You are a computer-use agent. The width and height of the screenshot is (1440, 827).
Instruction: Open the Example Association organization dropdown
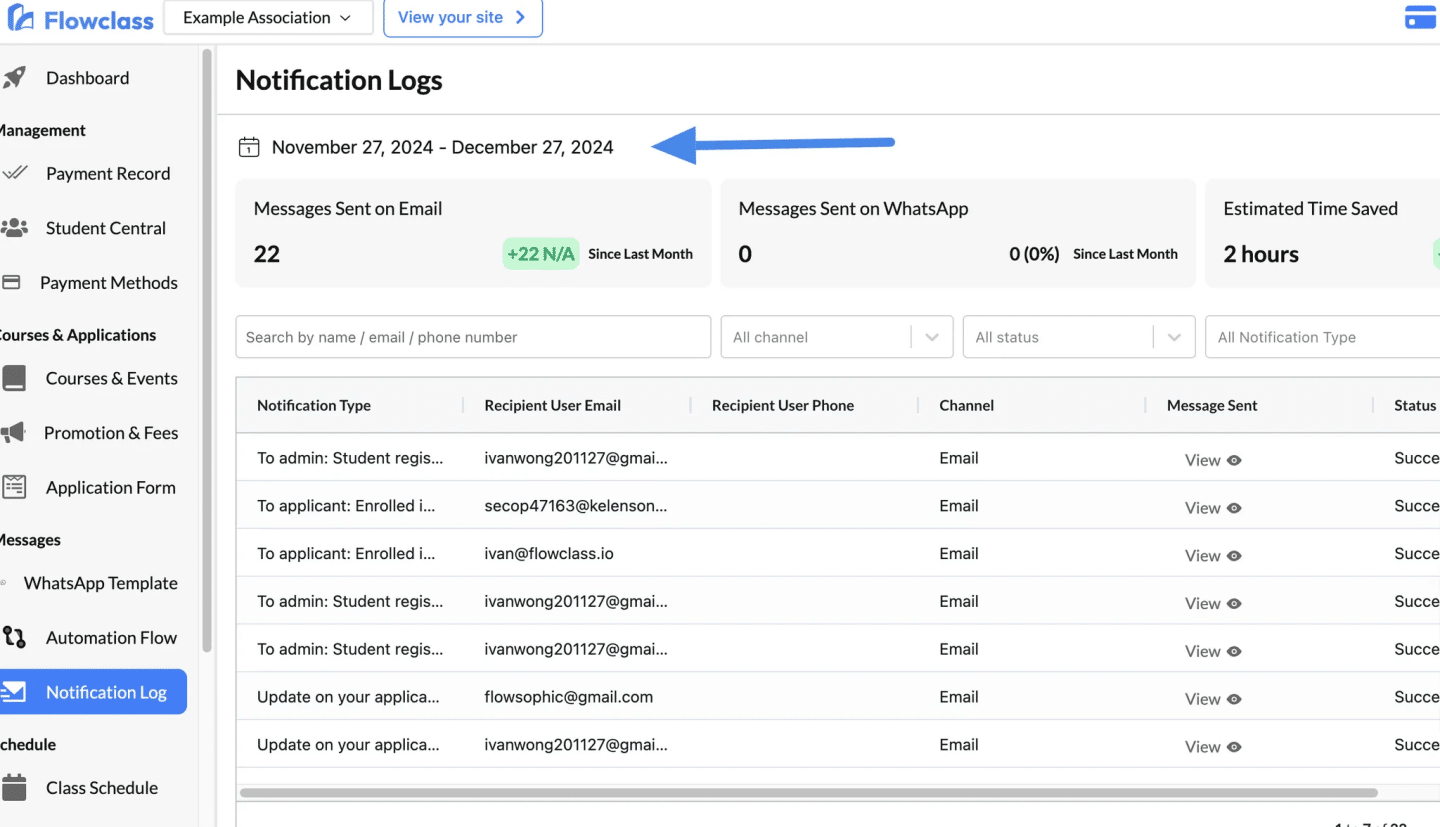268,17
